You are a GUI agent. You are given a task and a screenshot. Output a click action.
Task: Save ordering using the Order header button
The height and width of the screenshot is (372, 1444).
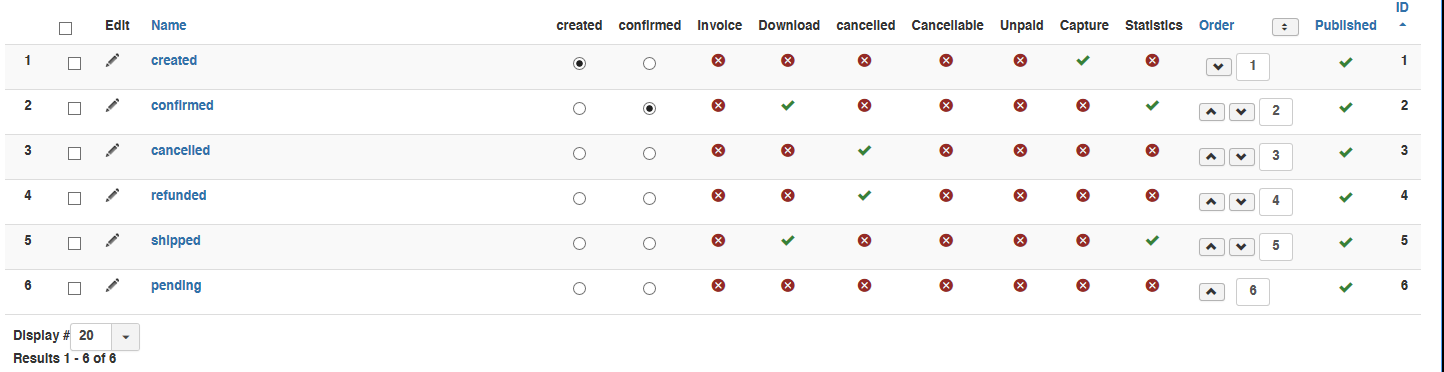pos(1285,26)
